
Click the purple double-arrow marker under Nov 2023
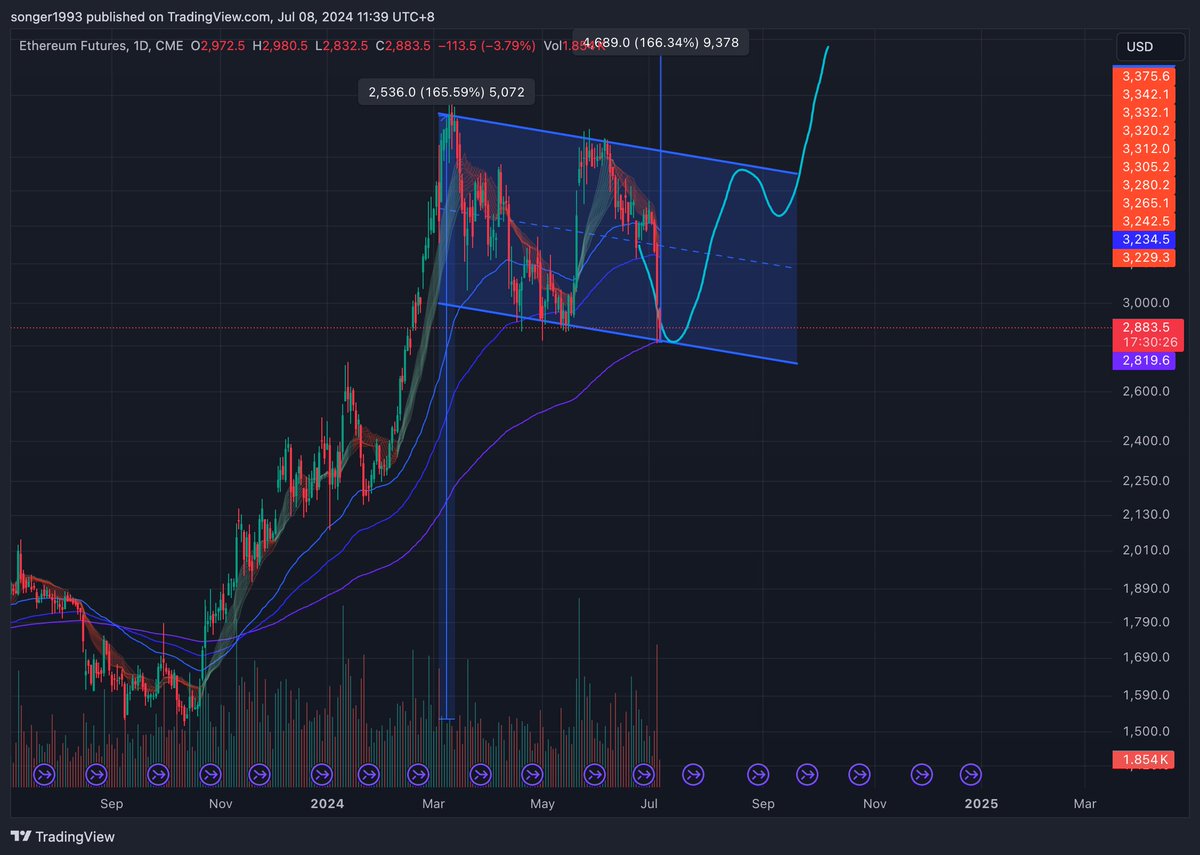pos(209,773)
